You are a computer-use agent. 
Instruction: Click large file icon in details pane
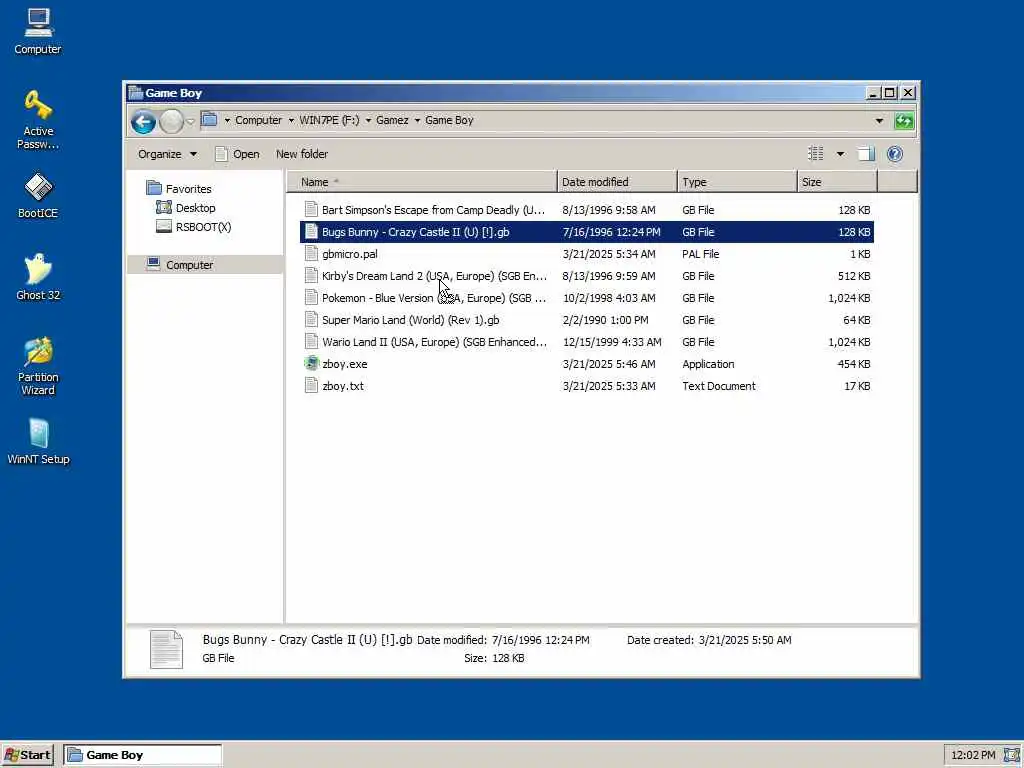(167, 649)
